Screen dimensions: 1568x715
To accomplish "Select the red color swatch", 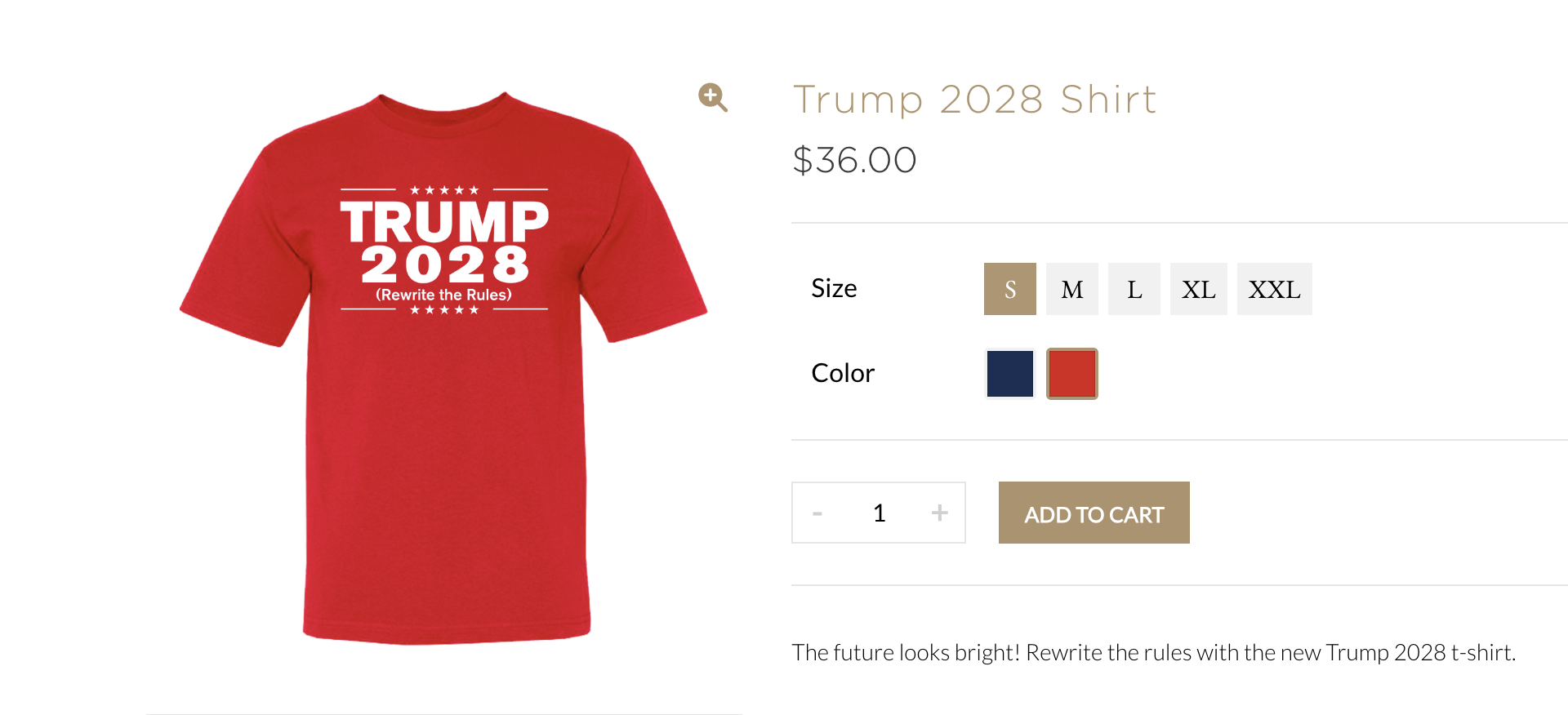I will tap(1072, 374).
